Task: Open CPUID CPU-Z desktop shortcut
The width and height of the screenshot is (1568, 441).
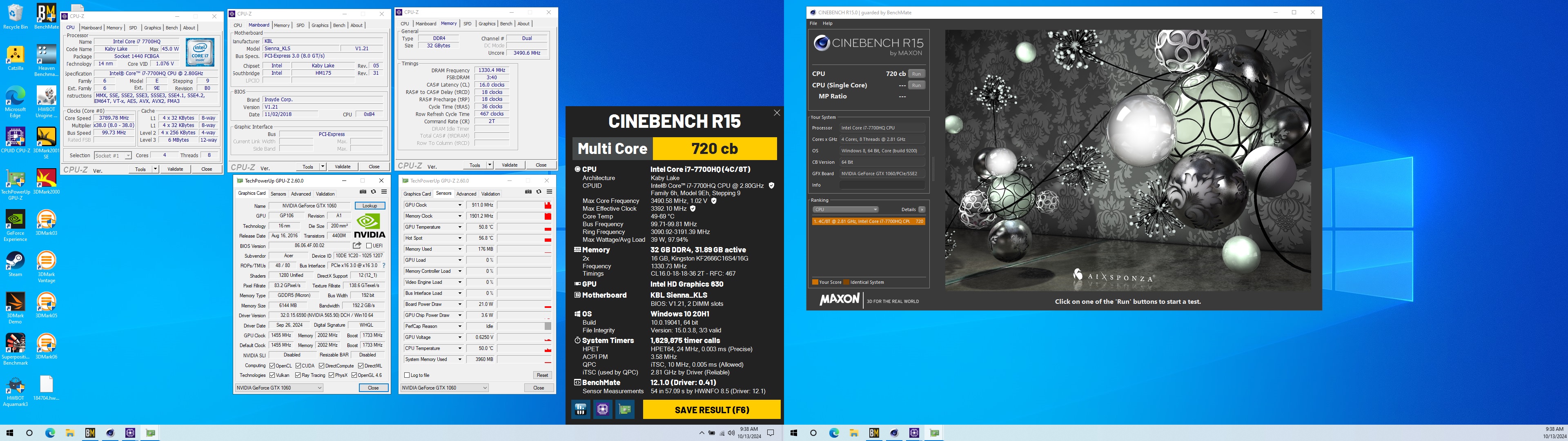Action: coord(15,140)
